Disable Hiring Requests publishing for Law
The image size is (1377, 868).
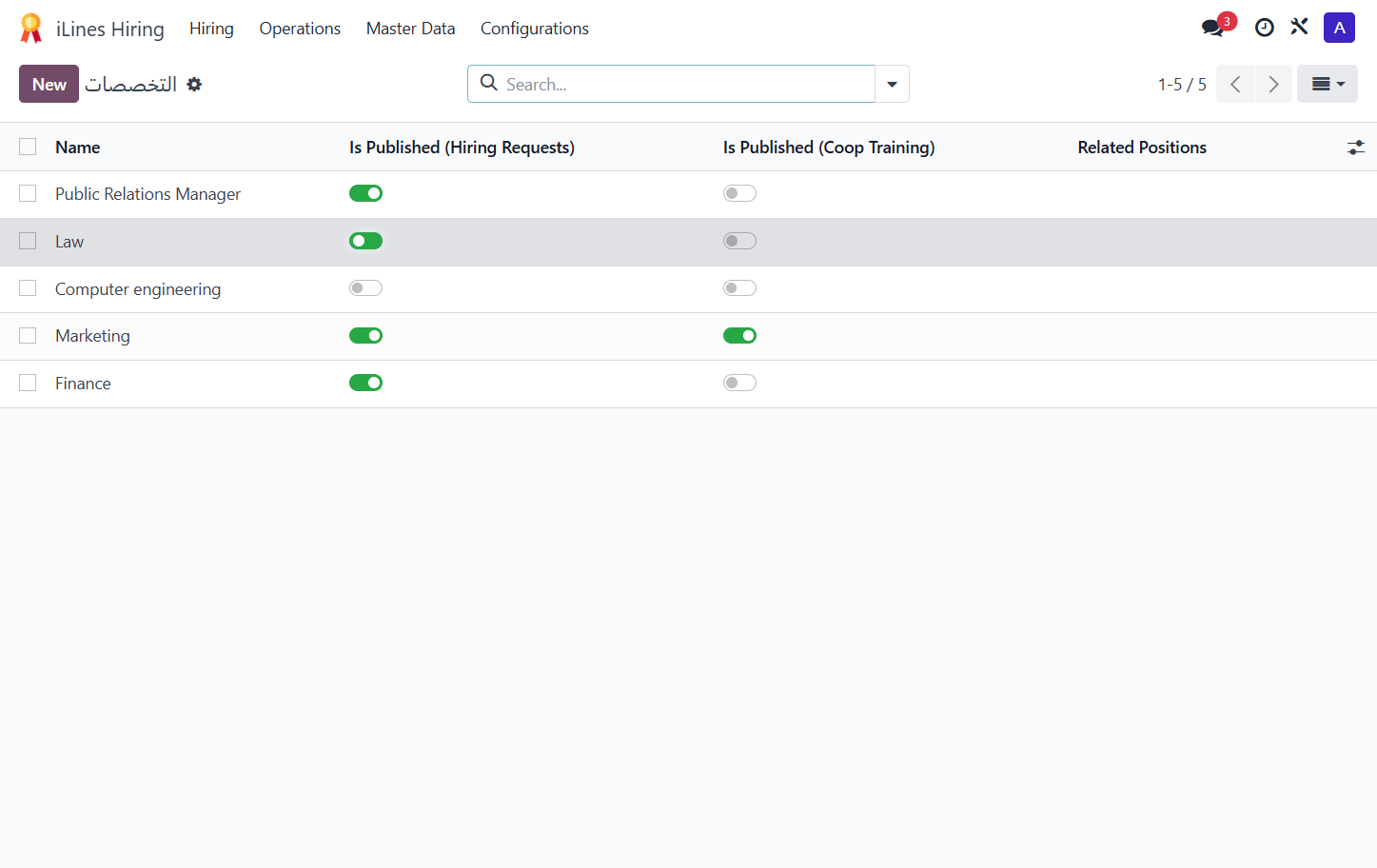(365, 241)
